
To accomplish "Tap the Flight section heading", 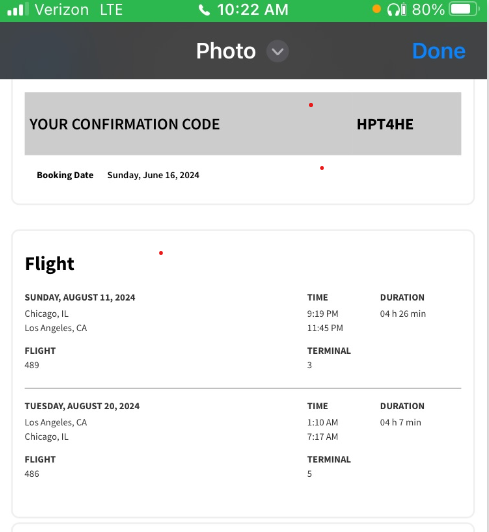I will pyautogui.click(x=50, y=264).
